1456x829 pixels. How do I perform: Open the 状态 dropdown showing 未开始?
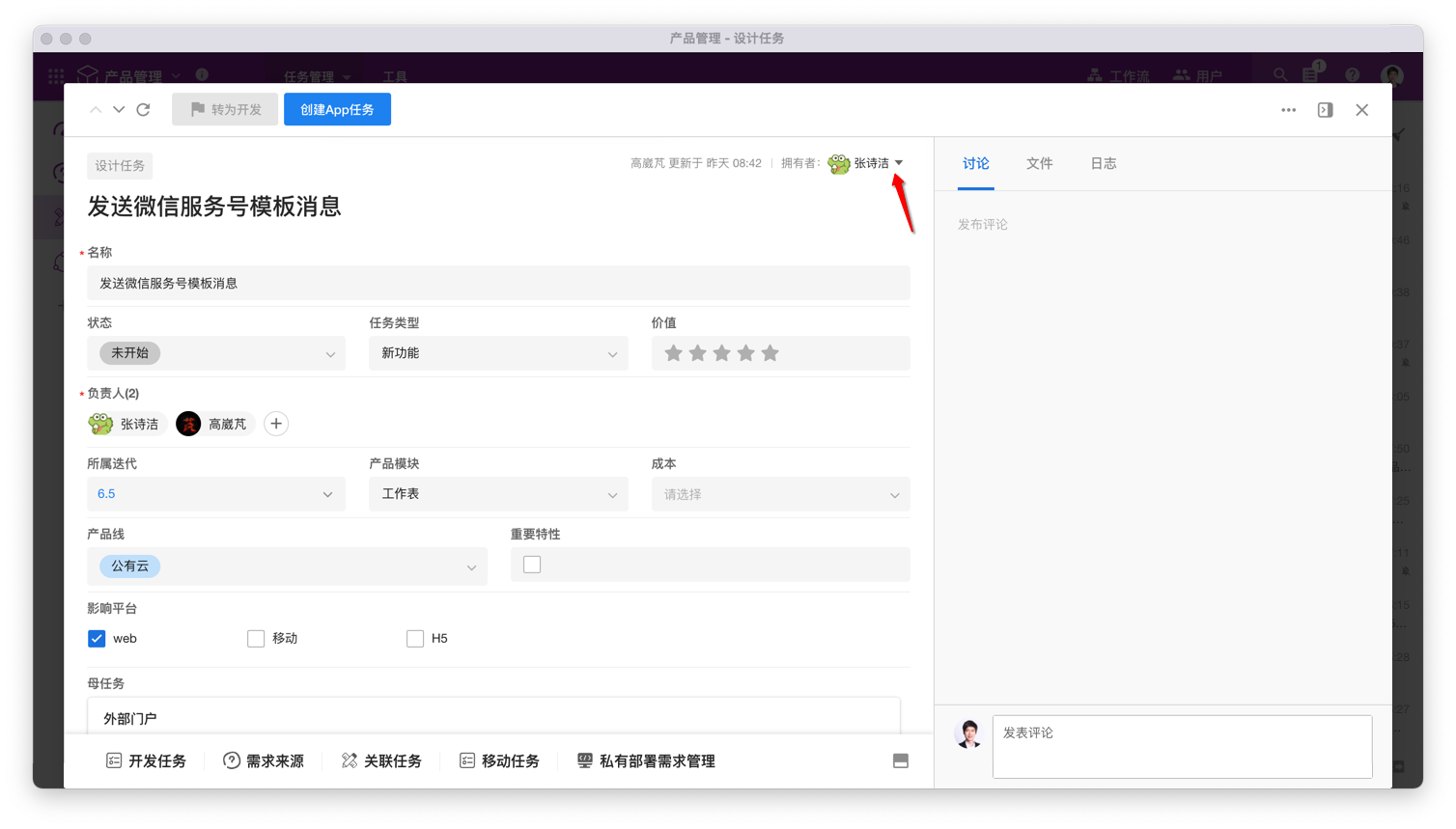click(216, 353)
